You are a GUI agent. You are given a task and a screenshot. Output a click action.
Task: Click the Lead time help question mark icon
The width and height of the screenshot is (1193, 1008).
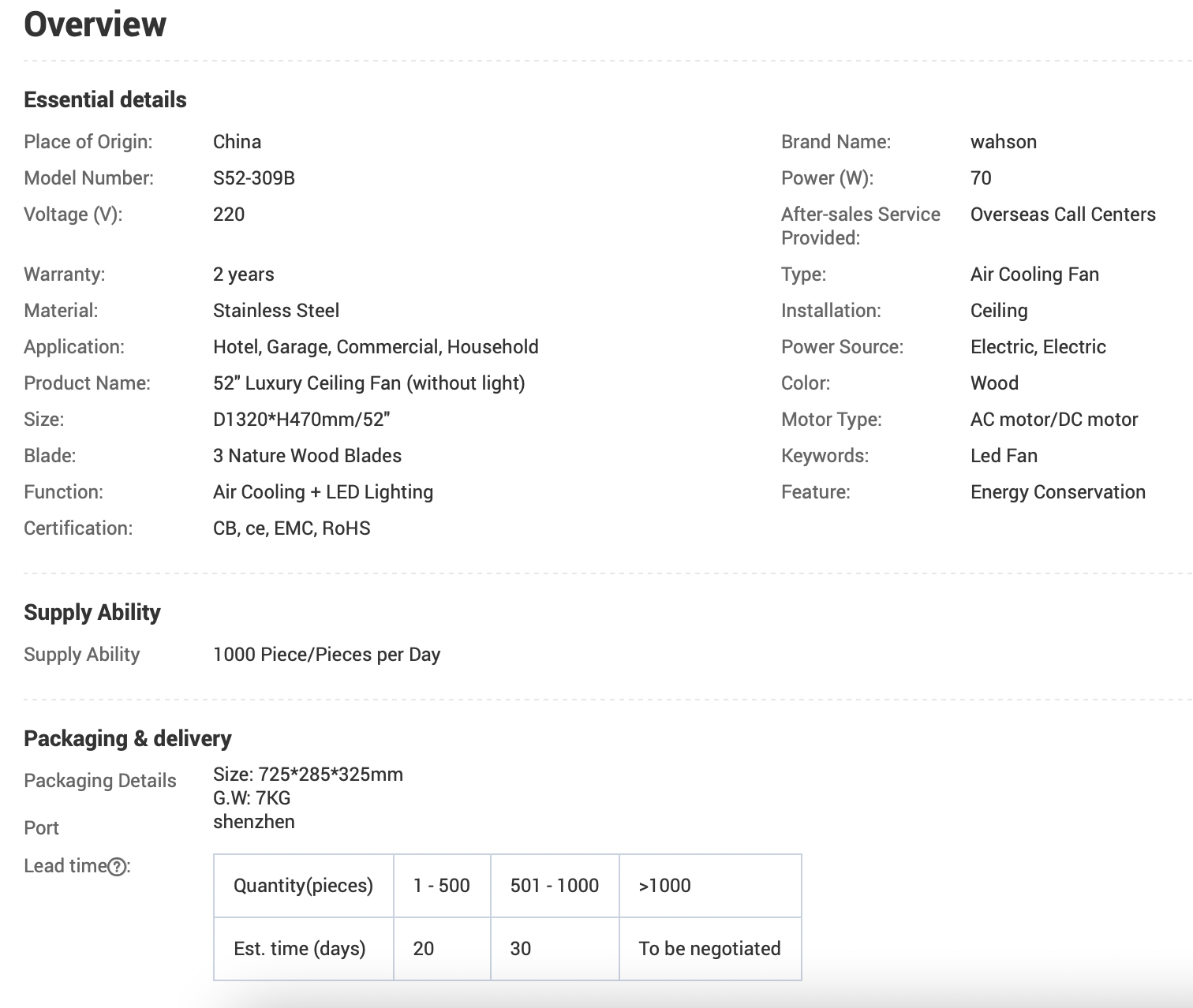[x=117, y=867]
